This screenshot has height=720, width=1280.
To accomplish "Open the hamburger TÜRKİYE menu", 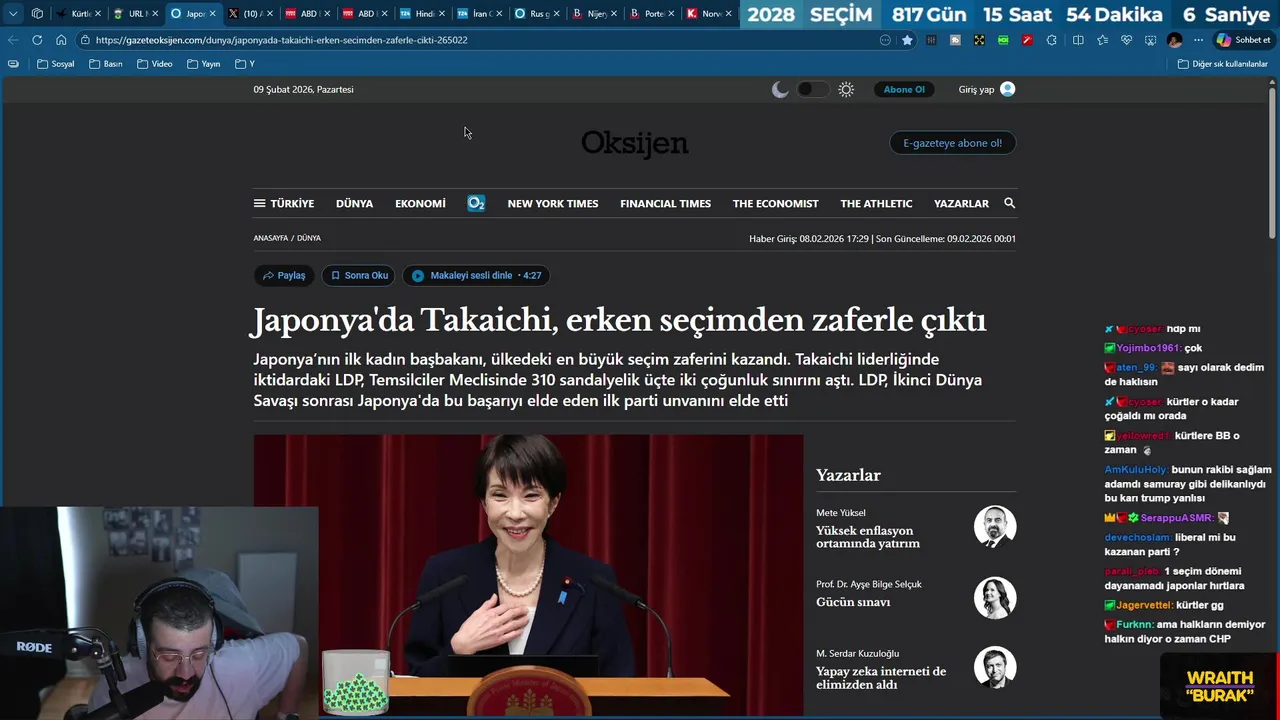I will (284, 203).
